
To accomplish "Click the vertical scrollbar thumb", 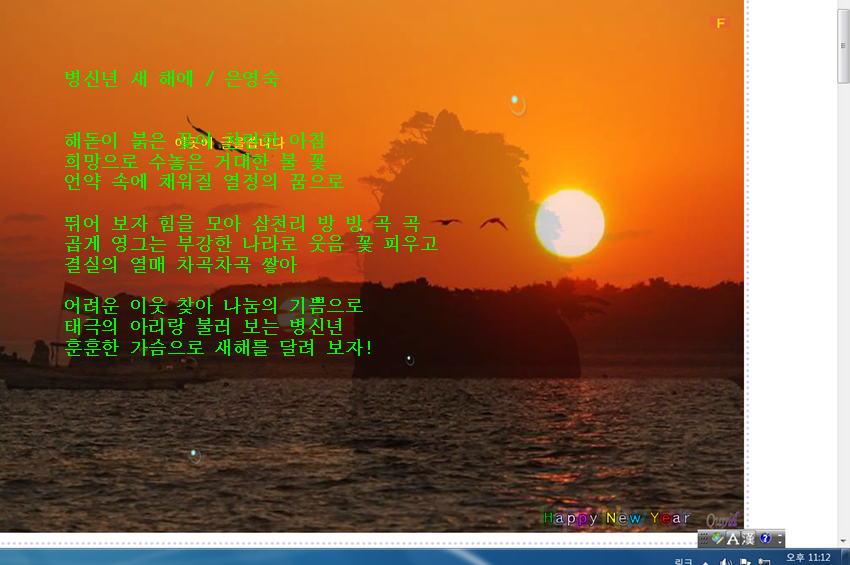I will [843, 46].
